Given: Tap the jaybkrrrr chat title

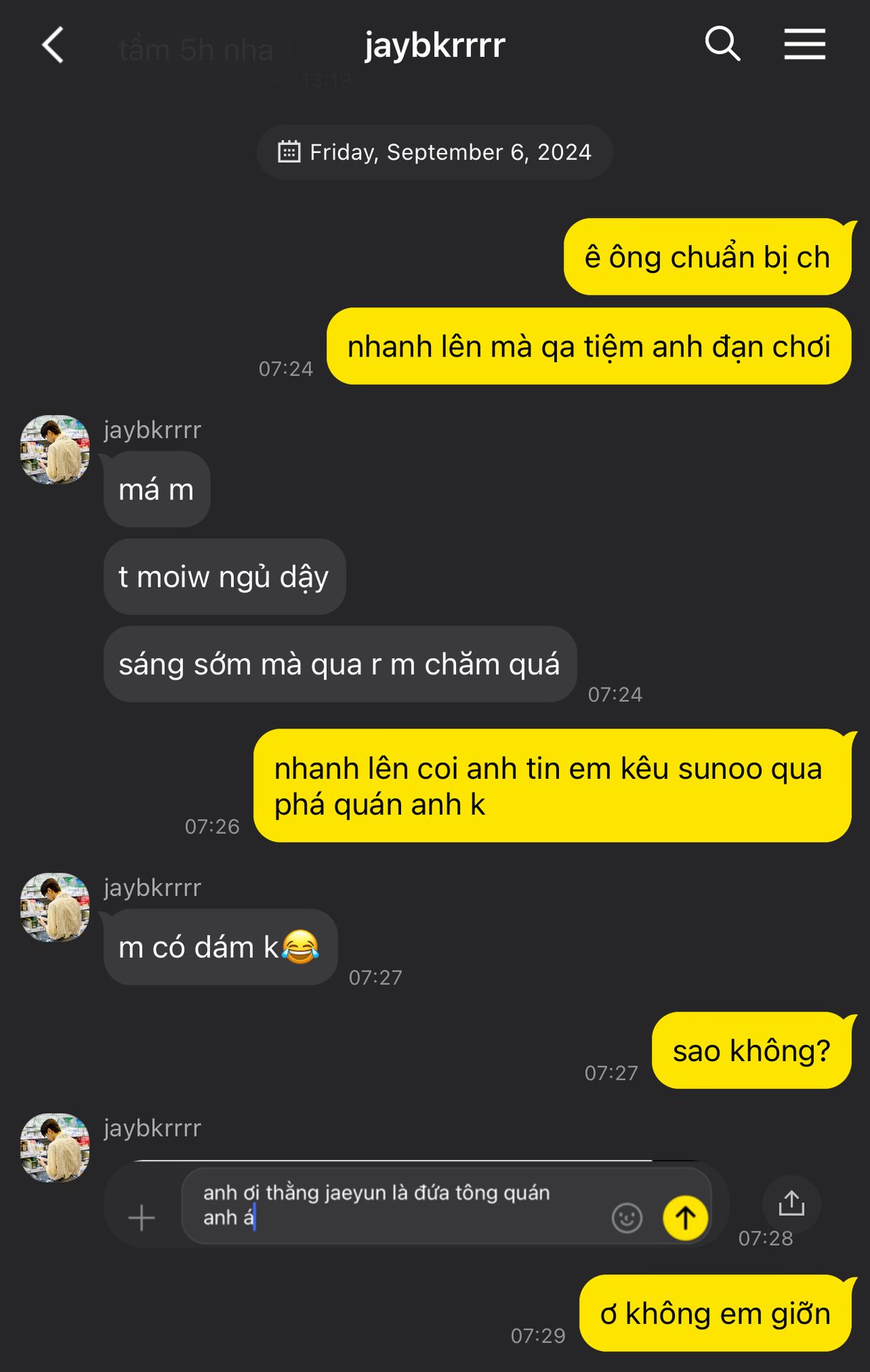Looking at the screenshot, I should tap(435, 45).
